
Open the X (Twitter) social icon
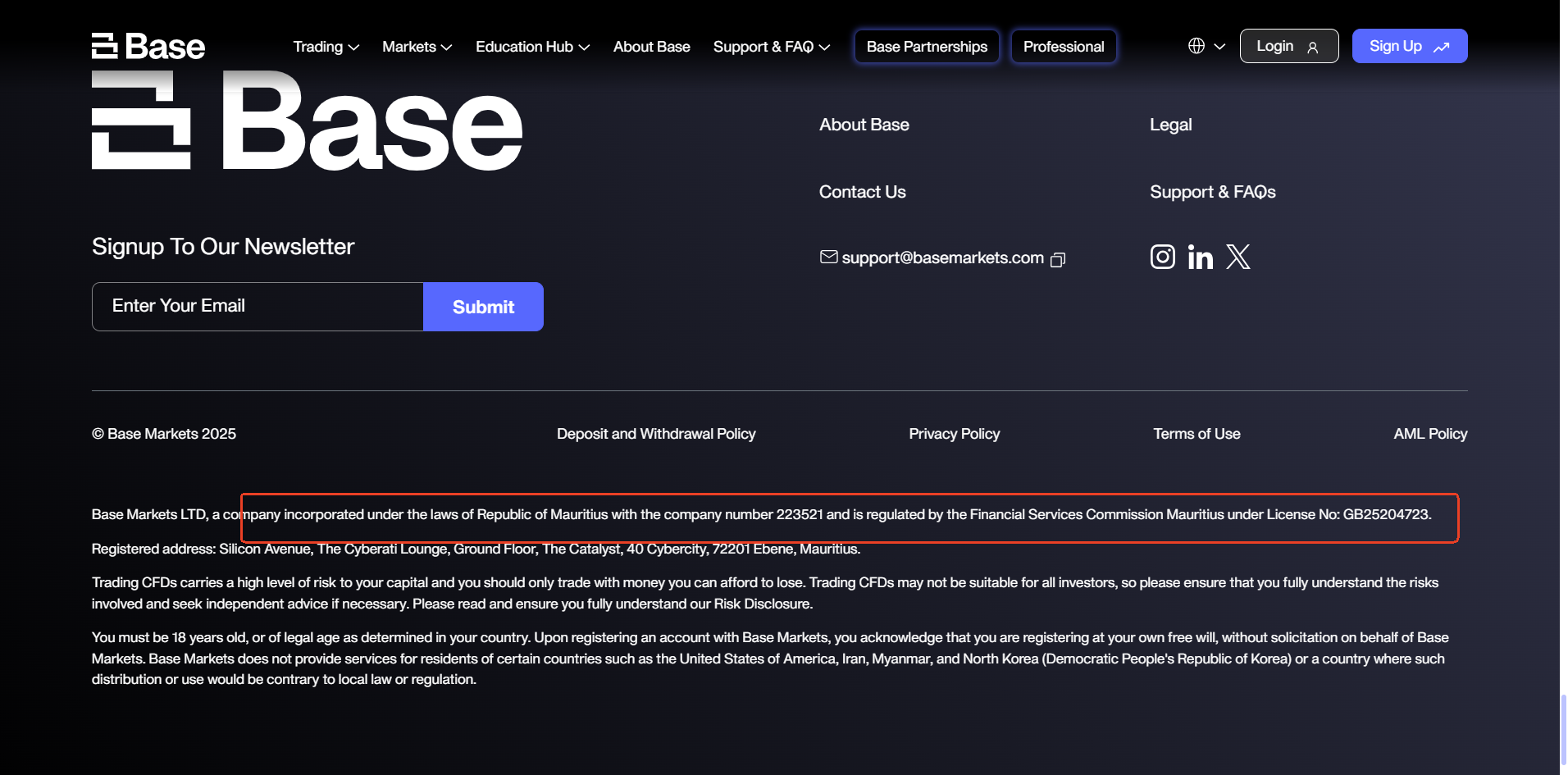[x=1238, y=258]
